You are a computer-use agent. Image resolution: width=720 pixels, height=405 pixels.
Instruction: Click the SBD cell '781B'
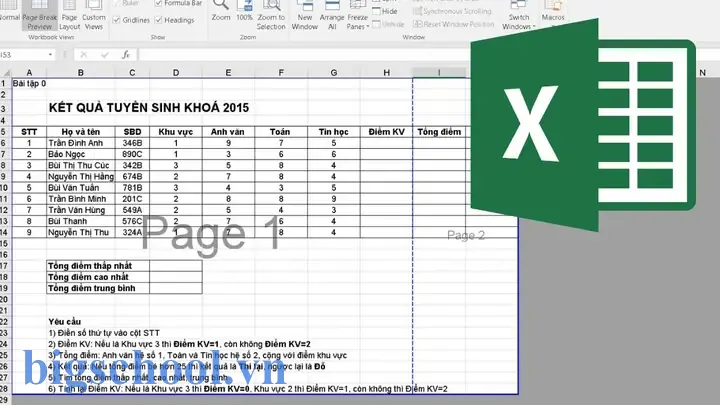tap(132, 188)
